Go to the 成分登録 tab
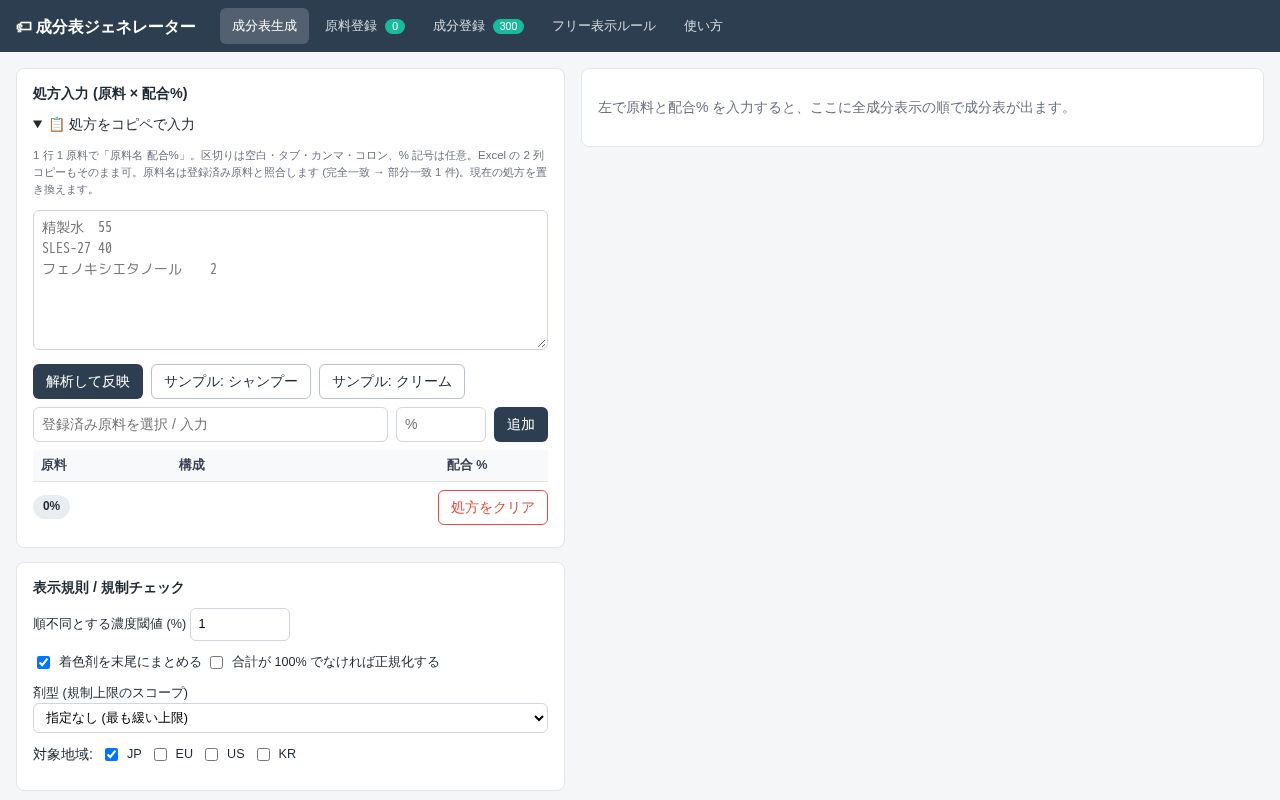Viewport: 1280px width, 800px height. [478, 26]
